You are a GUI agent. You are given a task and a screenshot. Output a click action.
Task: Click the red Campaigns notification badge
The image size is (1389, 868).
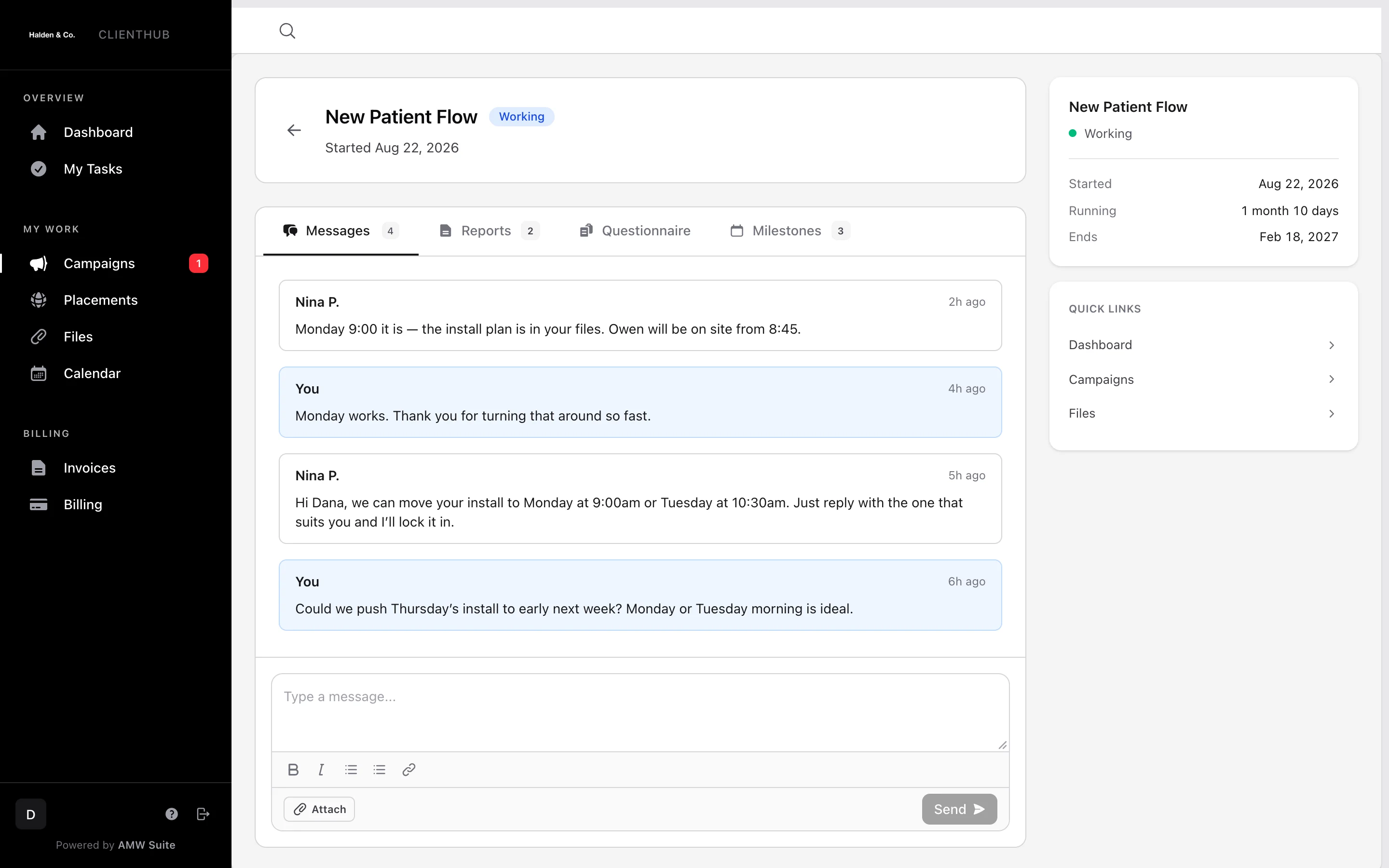[x=199, y=263]
